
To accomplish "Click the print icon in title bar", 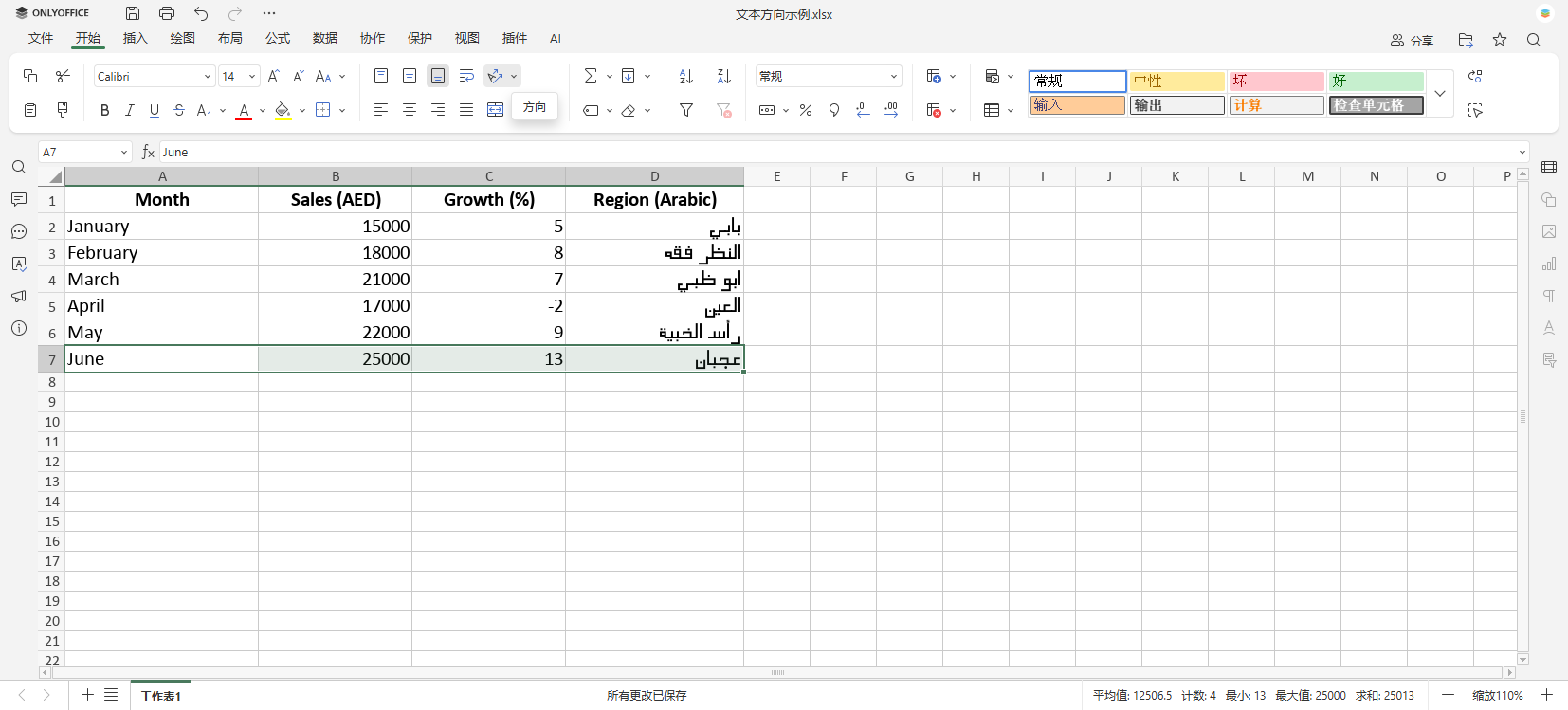I will point(167,13).
